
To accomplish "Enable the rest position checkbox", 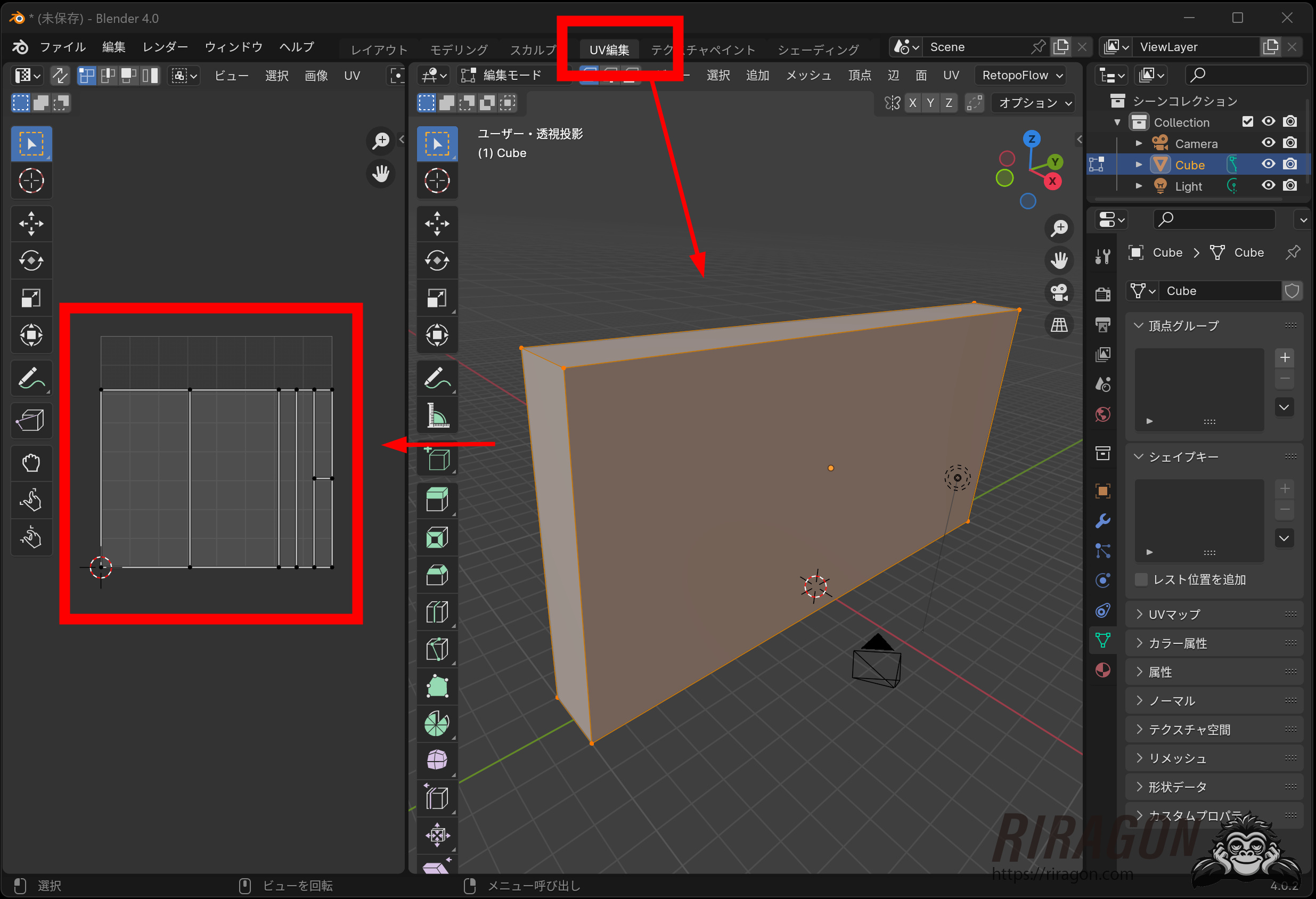I will [x=1142, y=579].
